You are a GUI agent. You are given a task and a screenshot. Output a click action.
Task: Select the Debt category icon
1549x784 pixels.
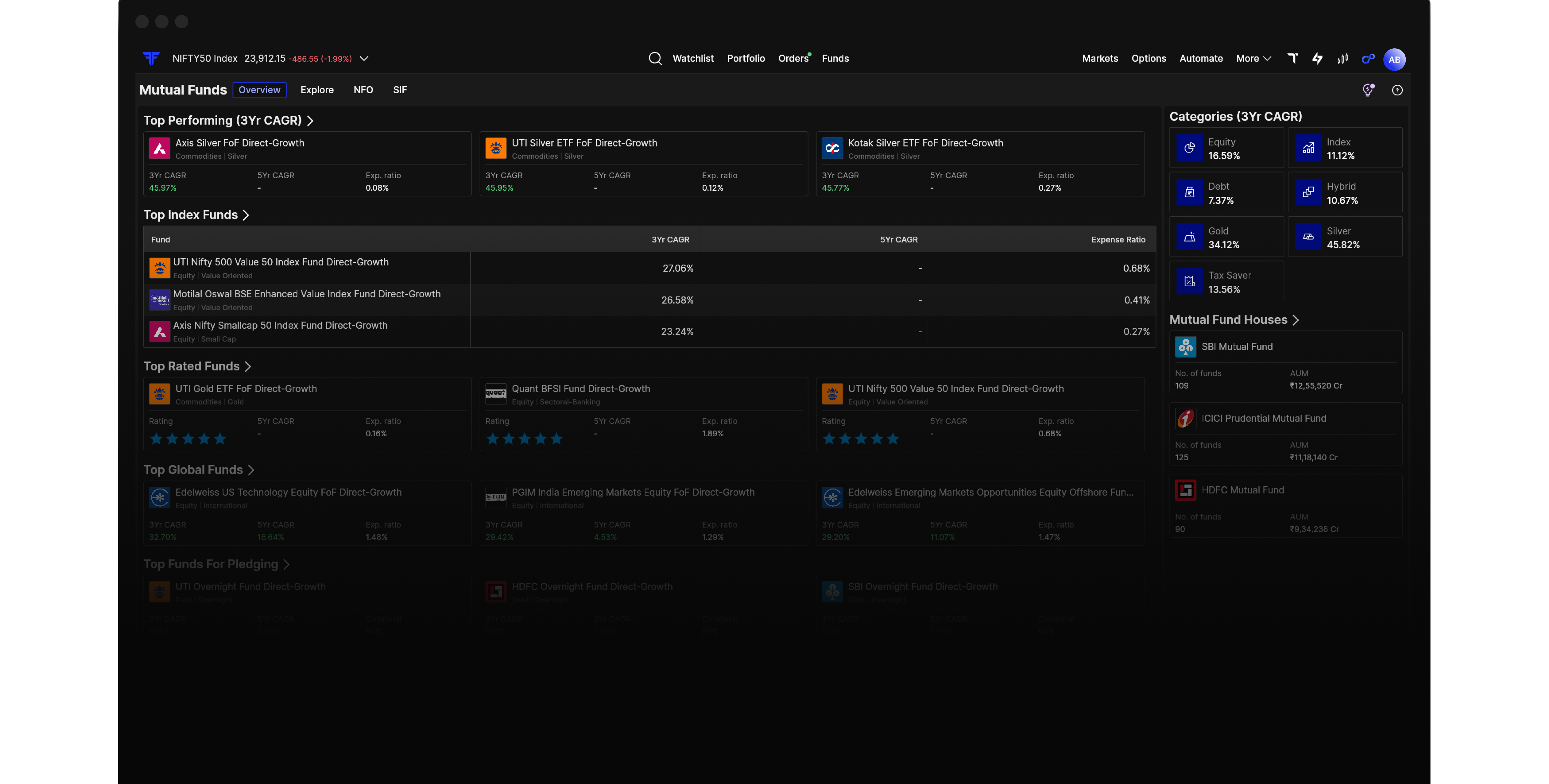[1189, 193]
